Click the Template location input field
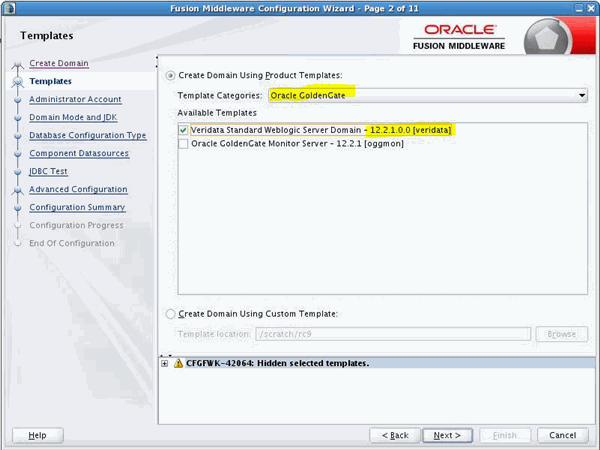Image resolution: width=600 pixels, height=450 pixels. click(393, 334)
